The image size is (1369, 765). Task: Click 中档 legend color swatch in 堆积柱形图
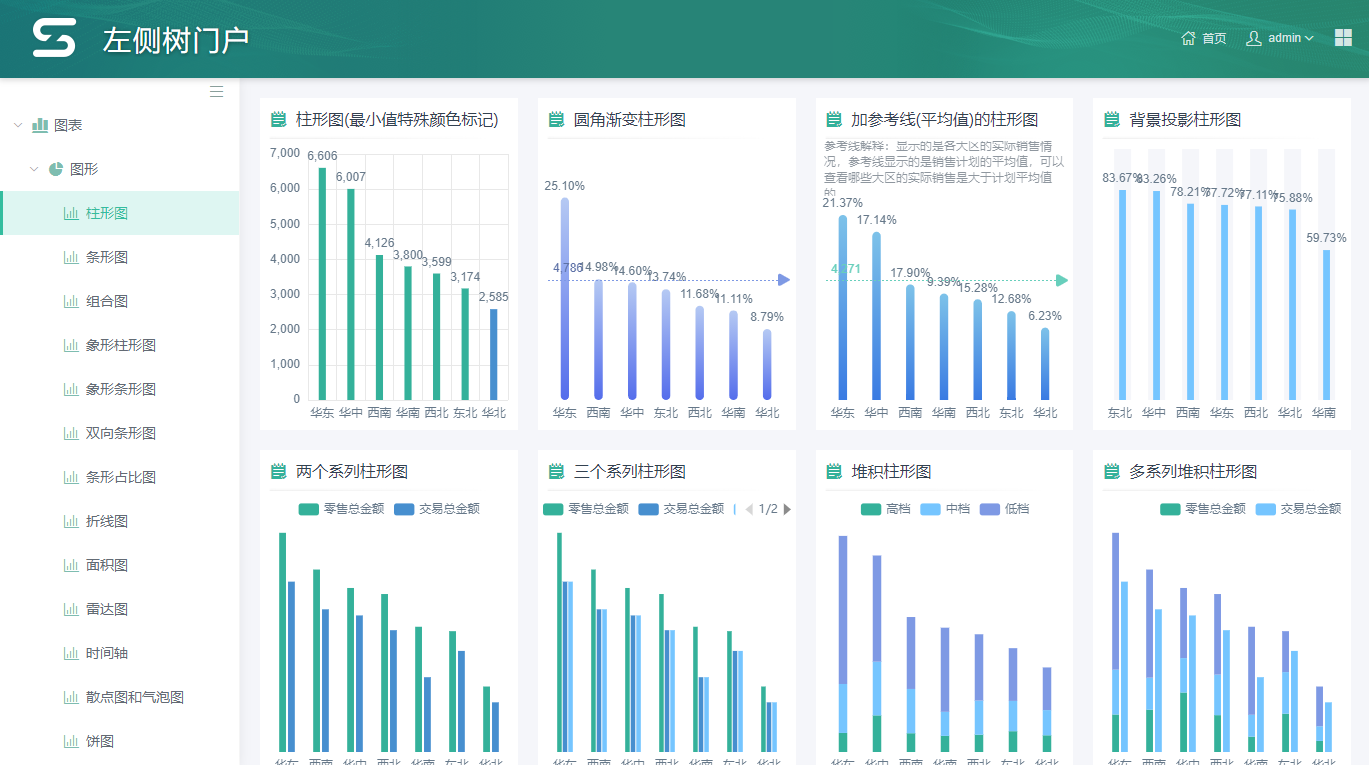929,509
